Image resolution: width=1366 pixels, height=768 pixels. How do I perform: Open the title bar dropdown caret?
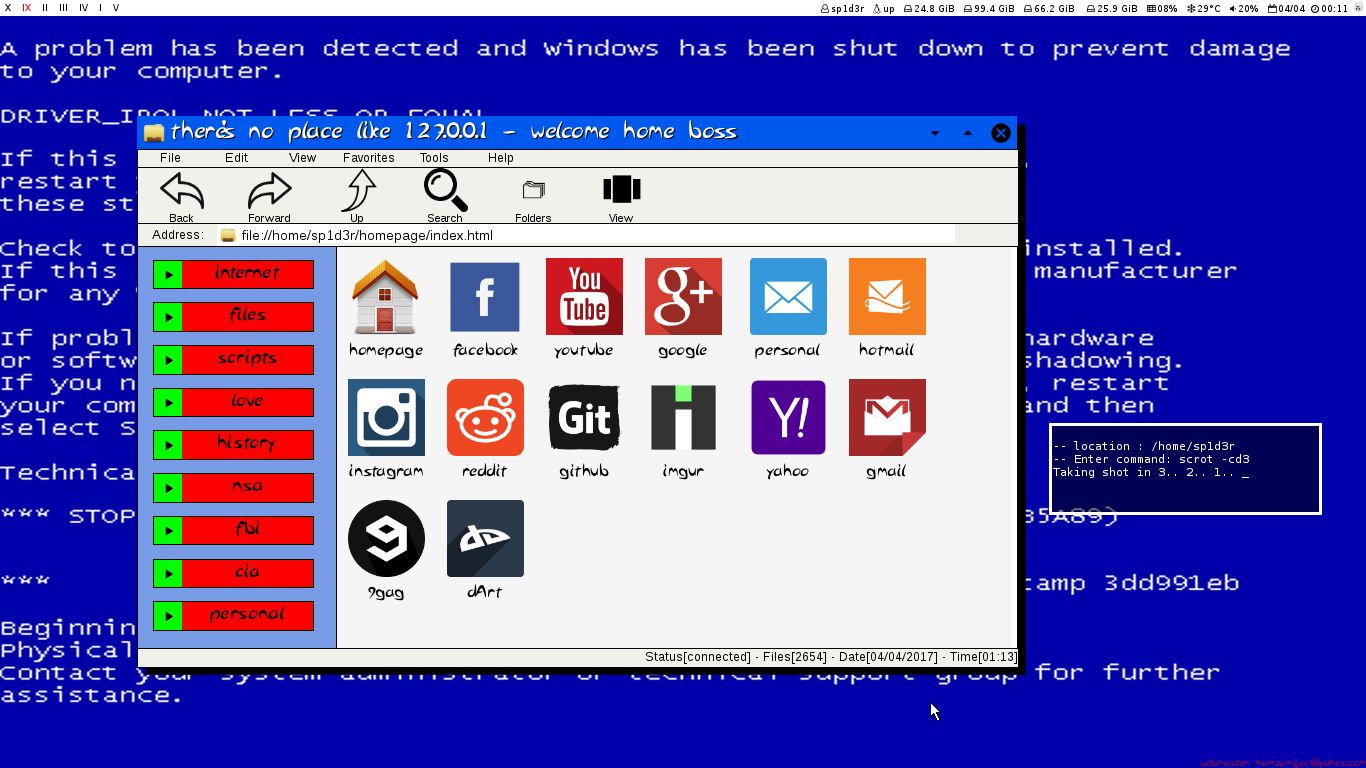(934, 132)
